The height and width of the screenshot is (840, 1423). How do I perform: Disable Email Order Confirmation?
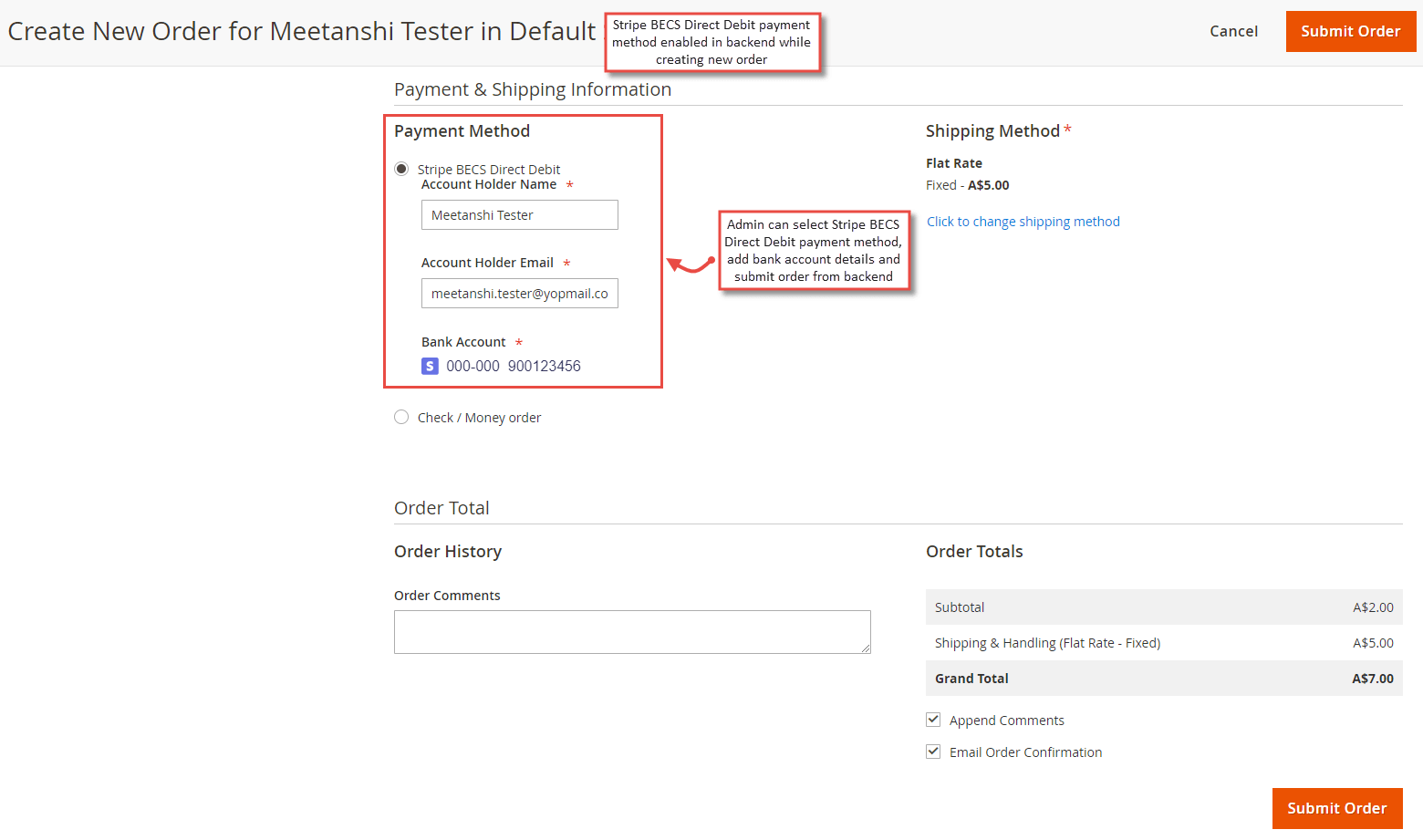tap(932, 751)
